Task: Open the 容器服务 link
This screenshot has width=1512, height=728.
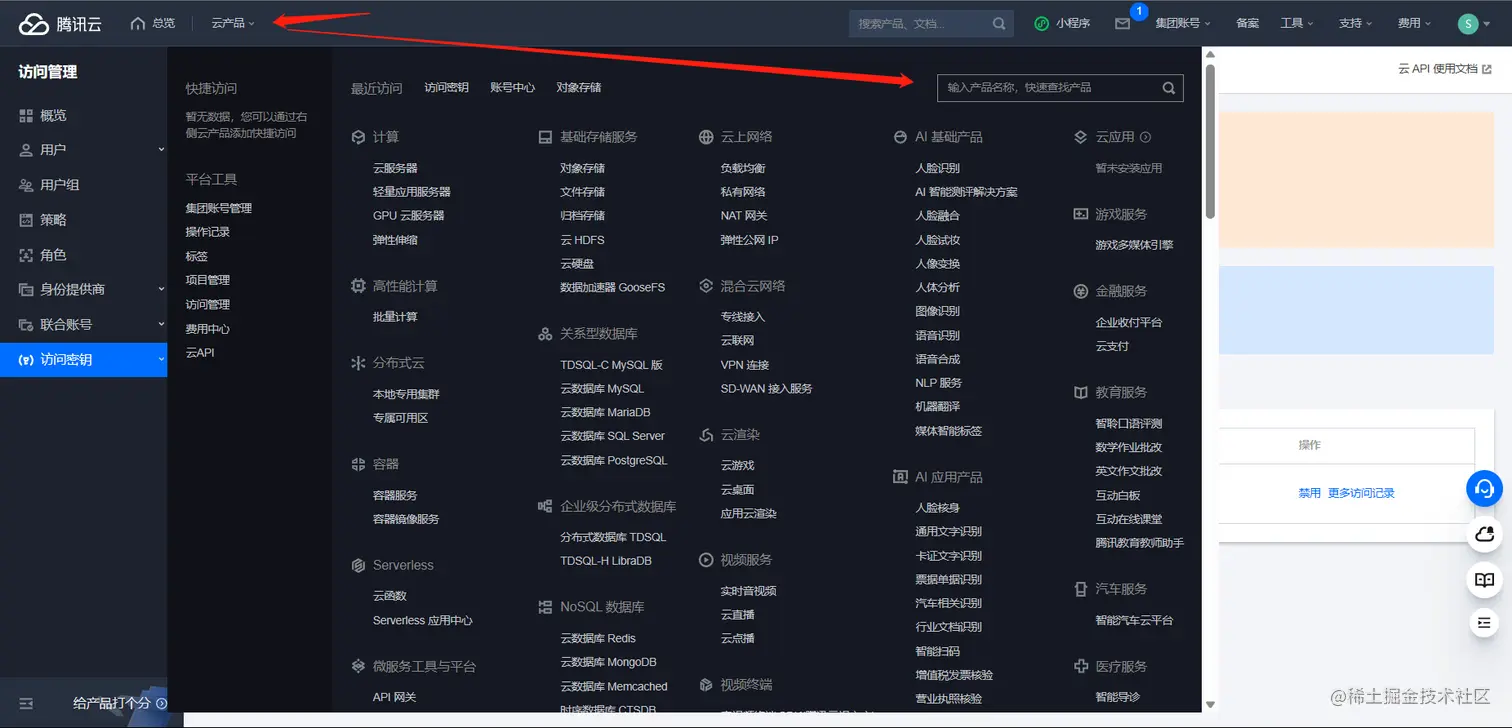Action: pos(395,496)
